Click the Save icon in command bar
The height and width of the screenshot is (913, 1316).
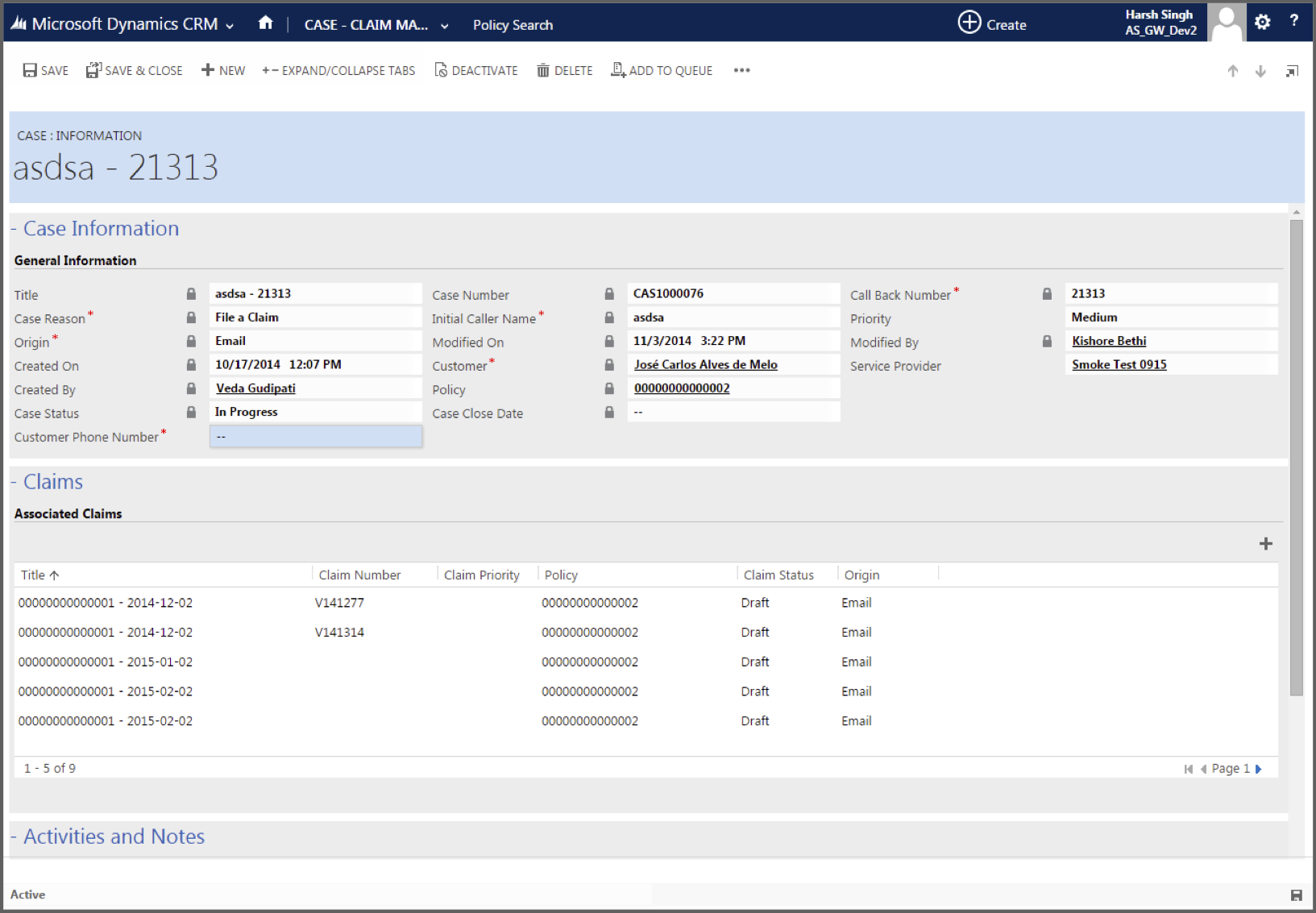(x=30, y=71)
